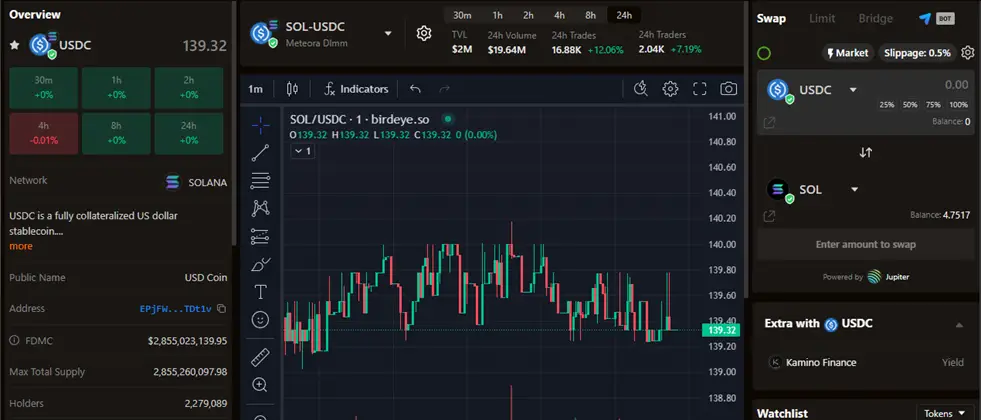Select the ruler measure tool
The width and height of the screenshot is (981, 420).
click(x=260, y=356)
